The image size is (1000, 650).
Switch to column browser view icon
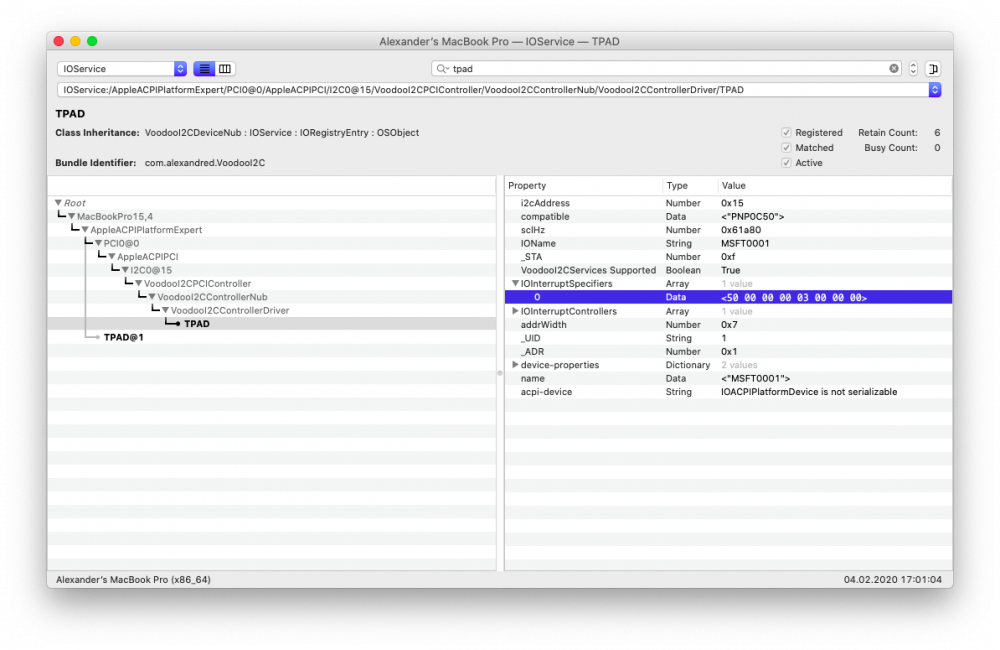coord(225,68)
